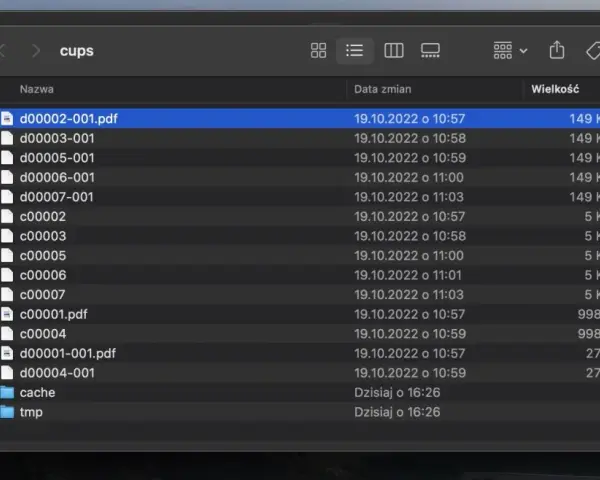Go forward with the forward arrow
This screenshot has width=600, height=480.
point(36,51)
